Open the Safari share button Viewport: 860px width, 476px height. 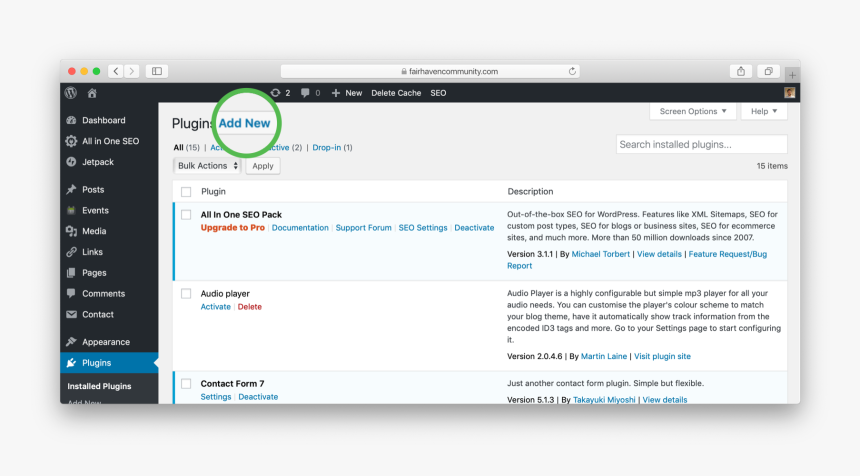click(x=741, y=71)
